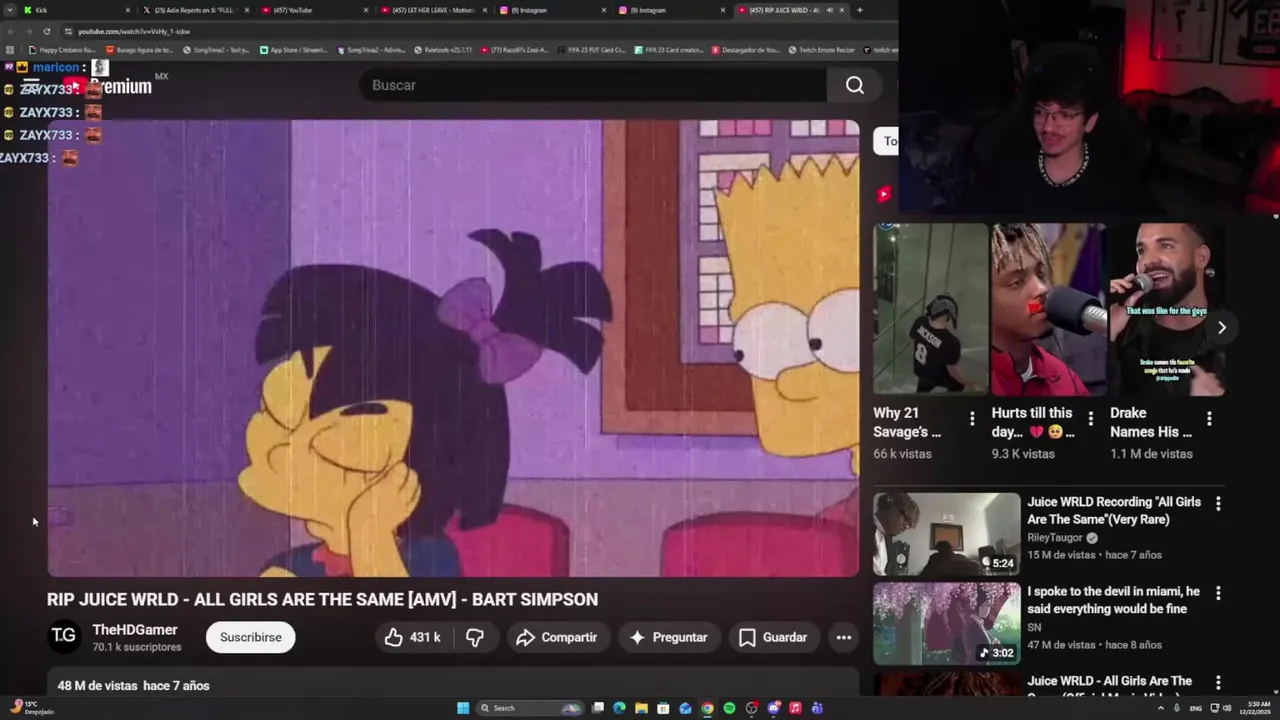1280x720 pixels.
Task: Click the YouTube Buscar search field
Action: click(x=594, y=86)
